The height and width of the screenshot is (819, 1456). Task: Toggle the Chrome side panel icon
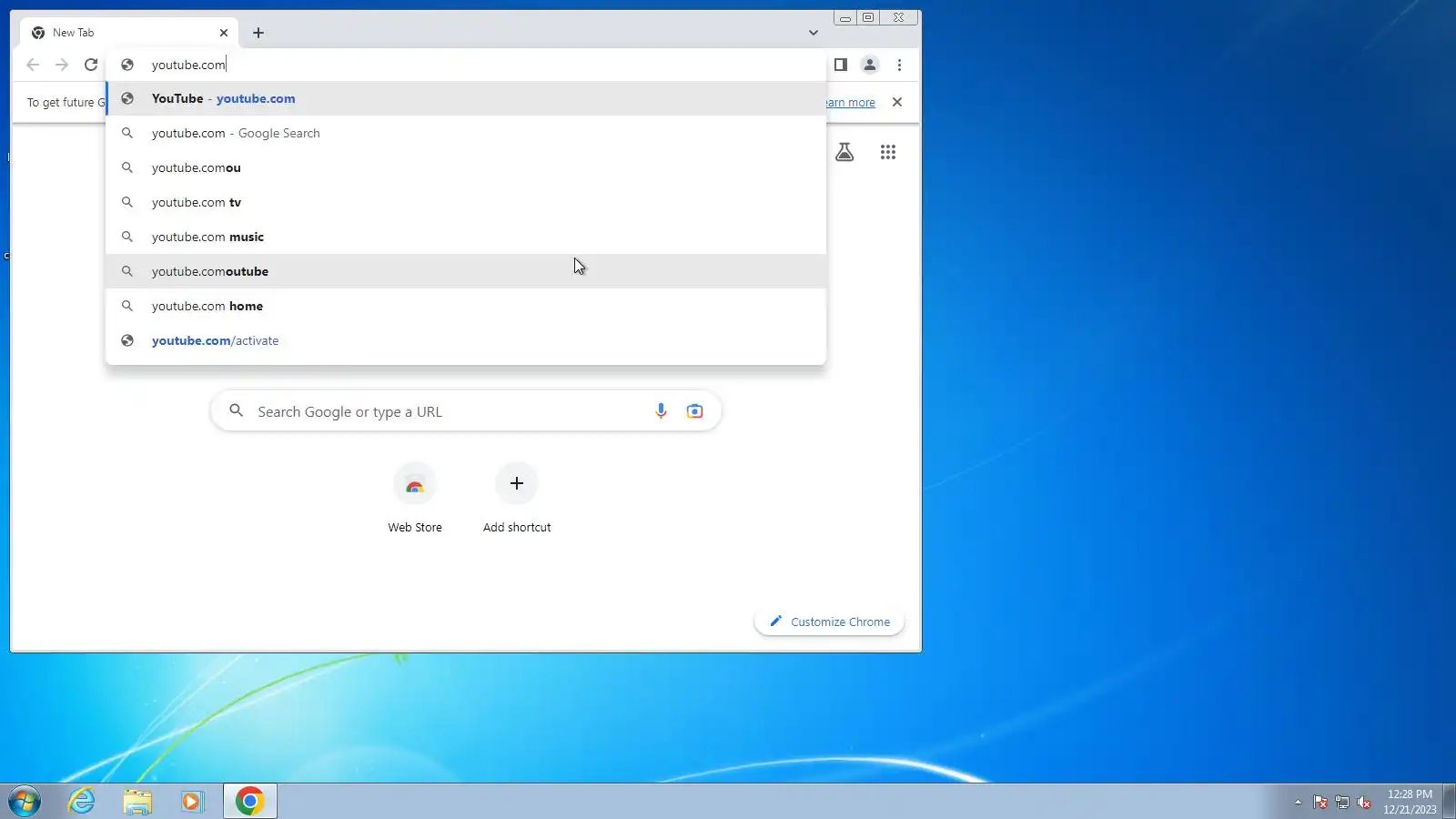click(x=841, y=65)
